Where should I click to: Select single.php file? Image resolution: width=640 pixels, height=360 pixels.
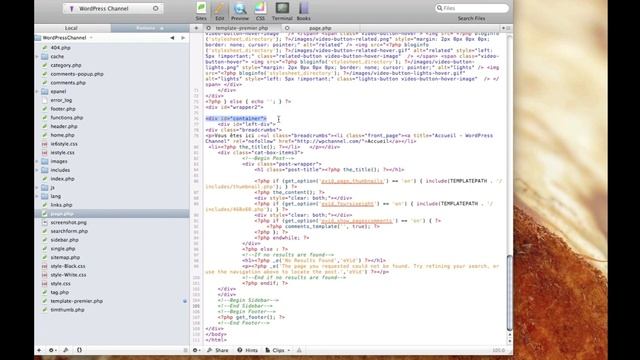[x=63, y=249]
